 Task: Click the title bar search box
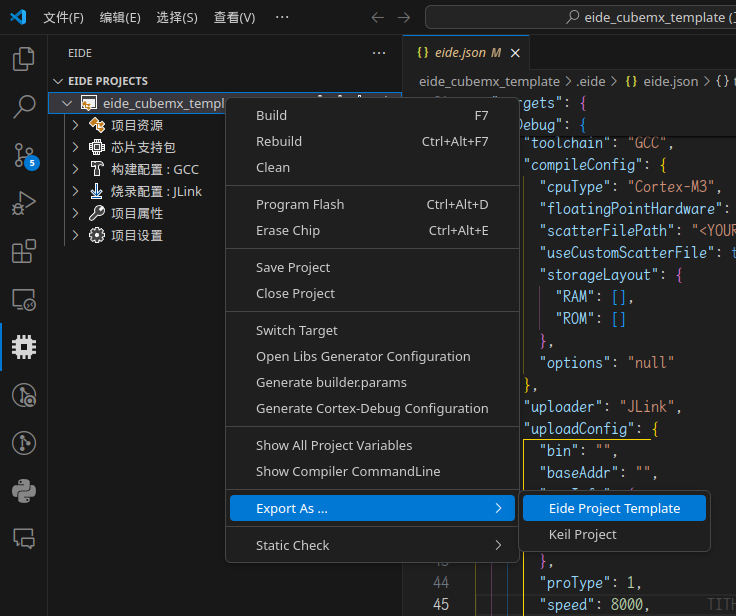(x=581, y=17)
